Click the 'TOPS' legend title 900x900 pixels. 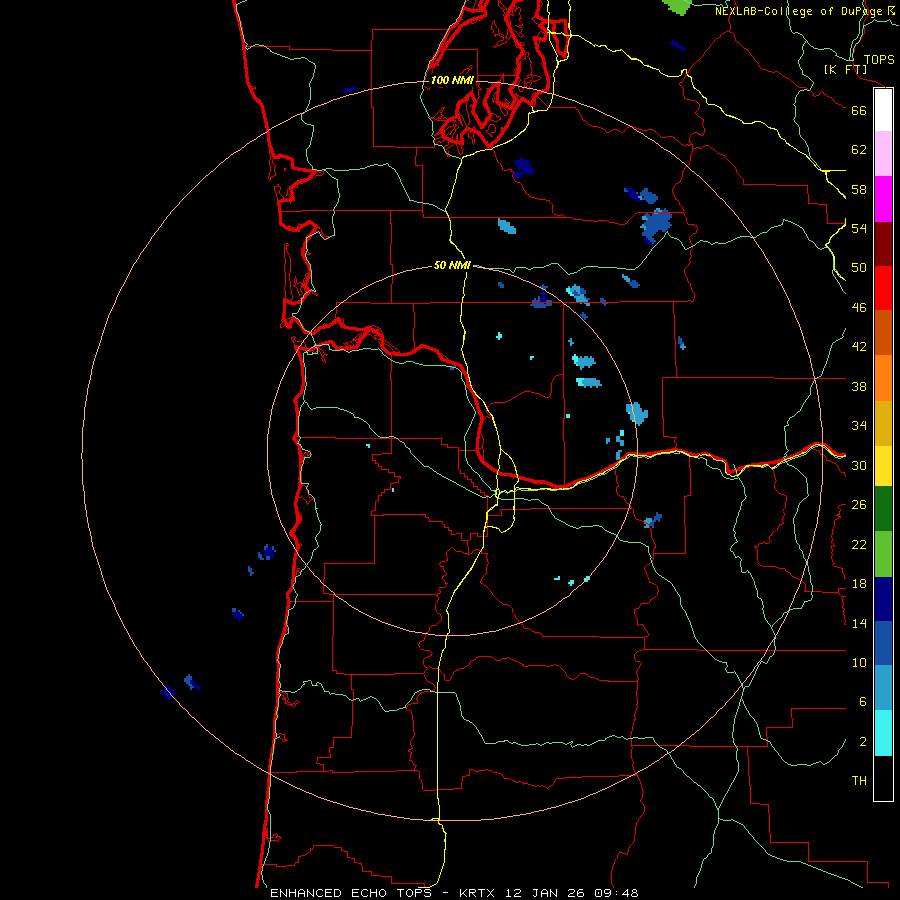pyautogui.click(x=879, y=59)
